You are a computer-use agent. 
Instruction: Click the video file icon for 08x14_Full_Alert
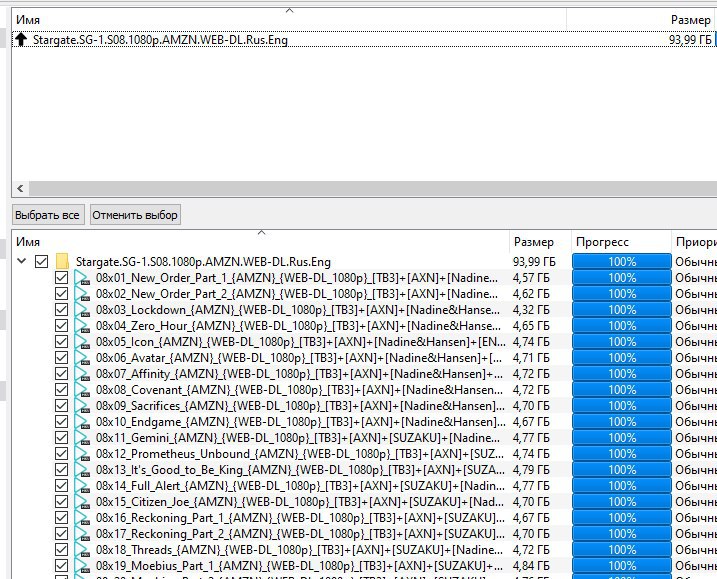pyautogui.click(x=82, y=486)
